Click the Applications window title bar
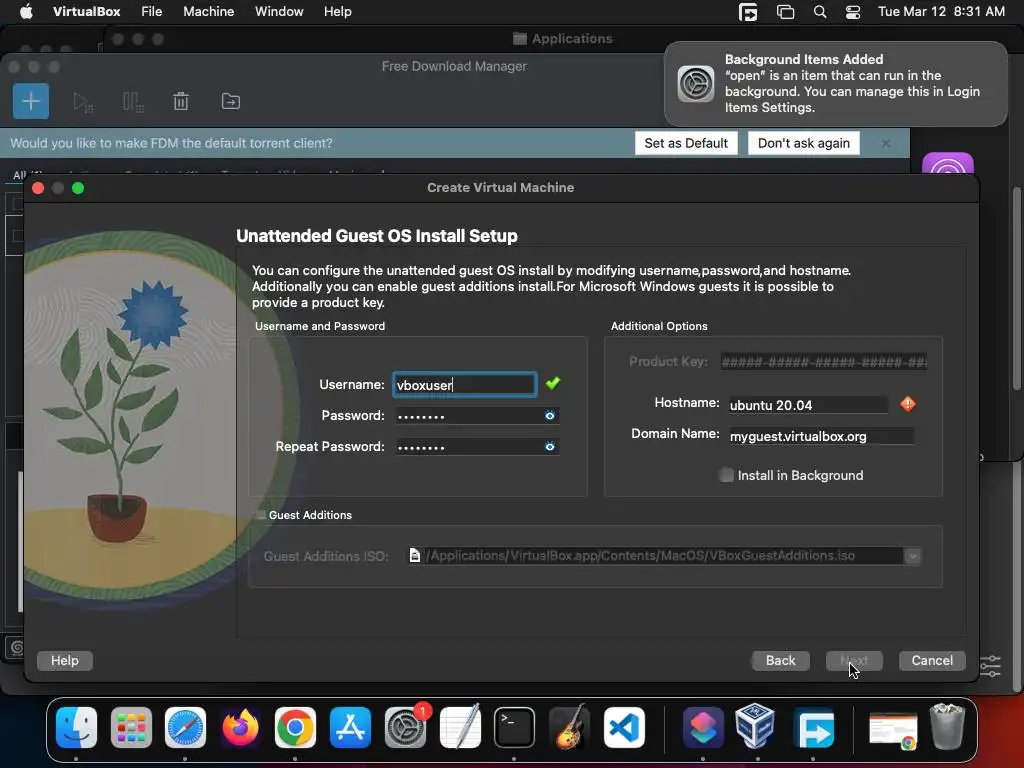 click(x=563, y=39)
